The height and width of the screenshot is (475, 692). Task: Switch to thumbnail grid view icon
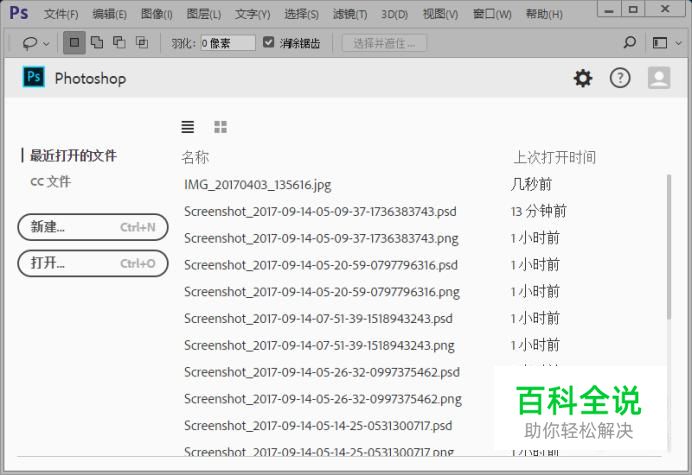pyautogui.click(x=220, y=127)
